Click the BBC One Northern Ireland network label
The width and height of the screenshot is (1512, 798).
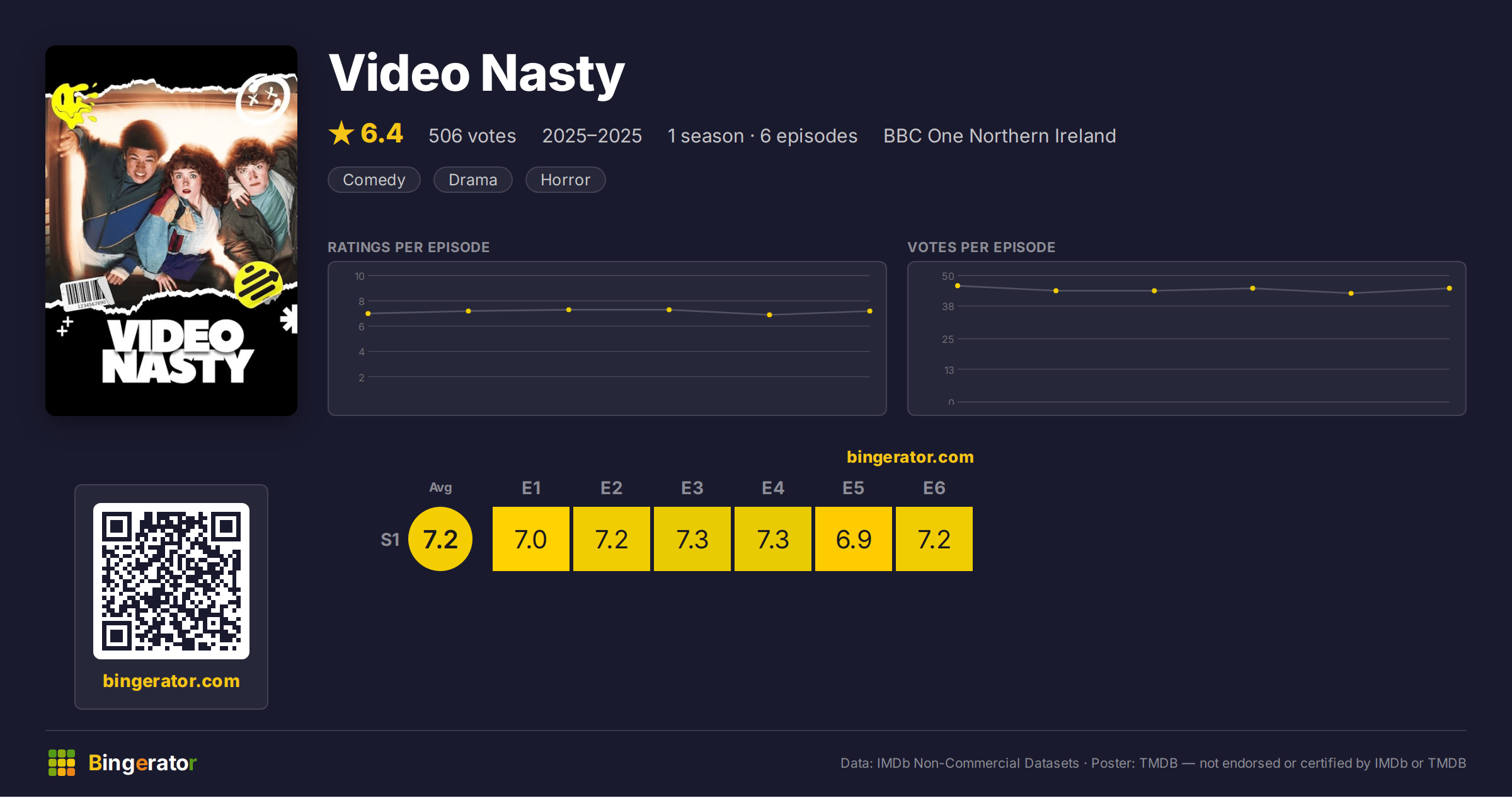1000,136
